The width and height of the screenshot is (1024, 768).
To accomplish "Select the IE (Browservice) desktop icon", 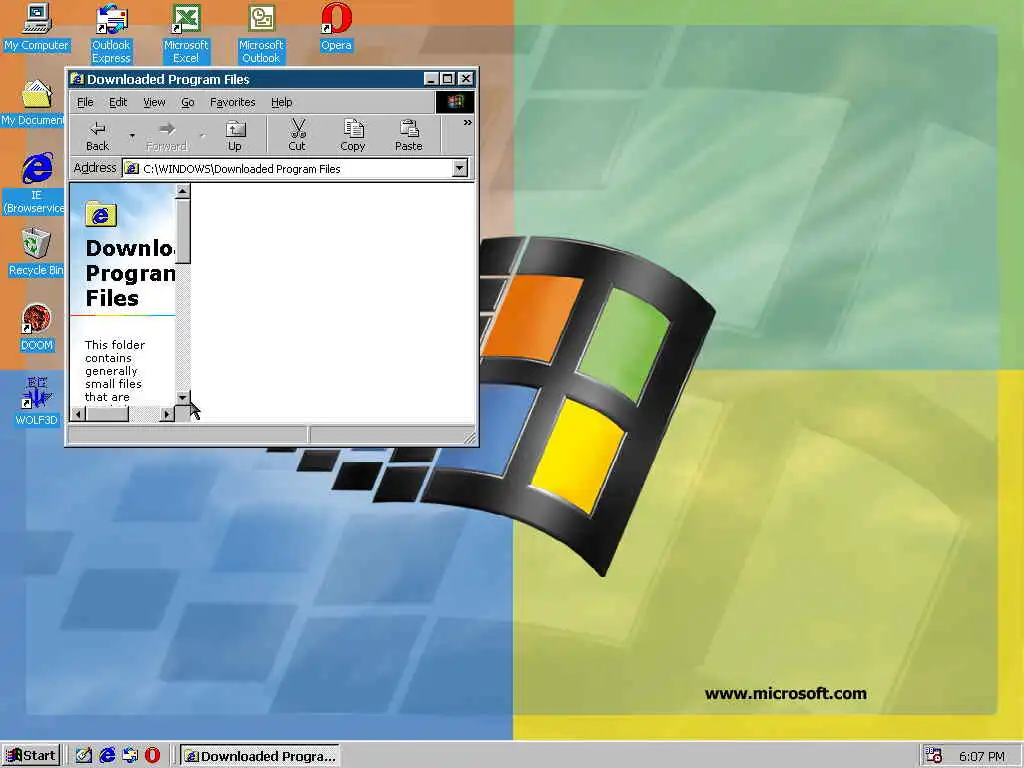I will click(34, 183).
